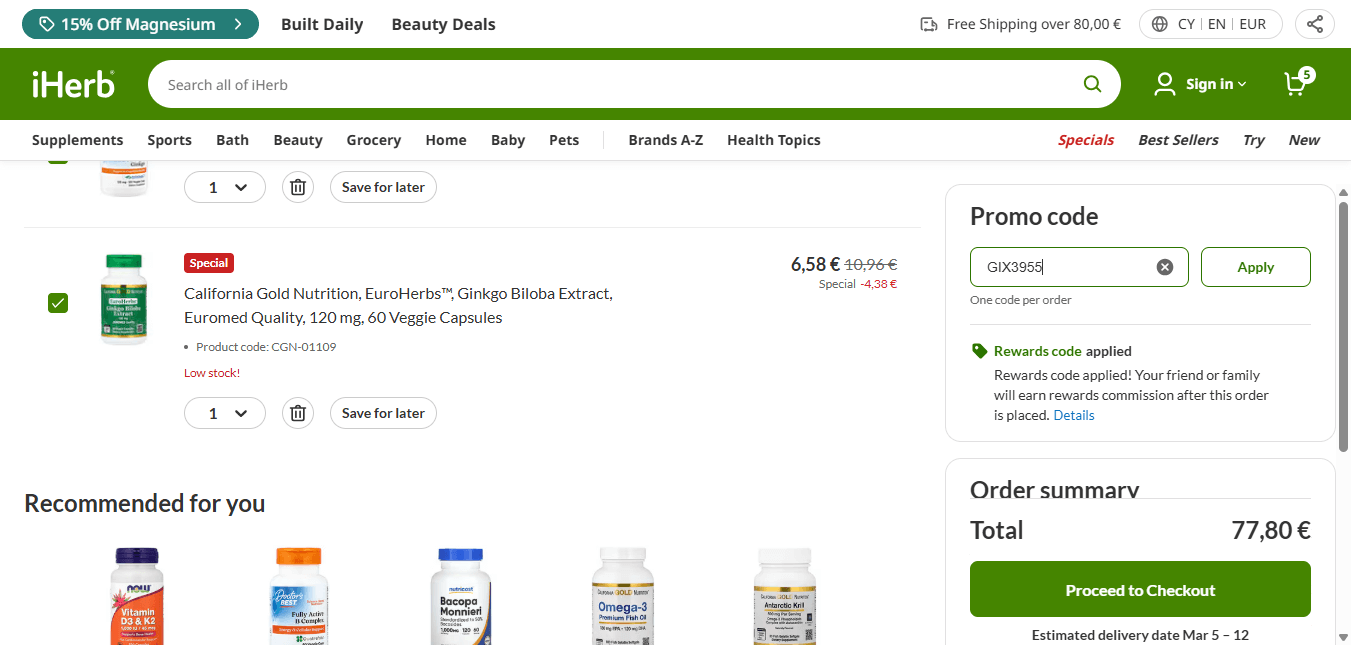
Task: Open the search with the magnifier icon
Action: tap(1092, 83)
